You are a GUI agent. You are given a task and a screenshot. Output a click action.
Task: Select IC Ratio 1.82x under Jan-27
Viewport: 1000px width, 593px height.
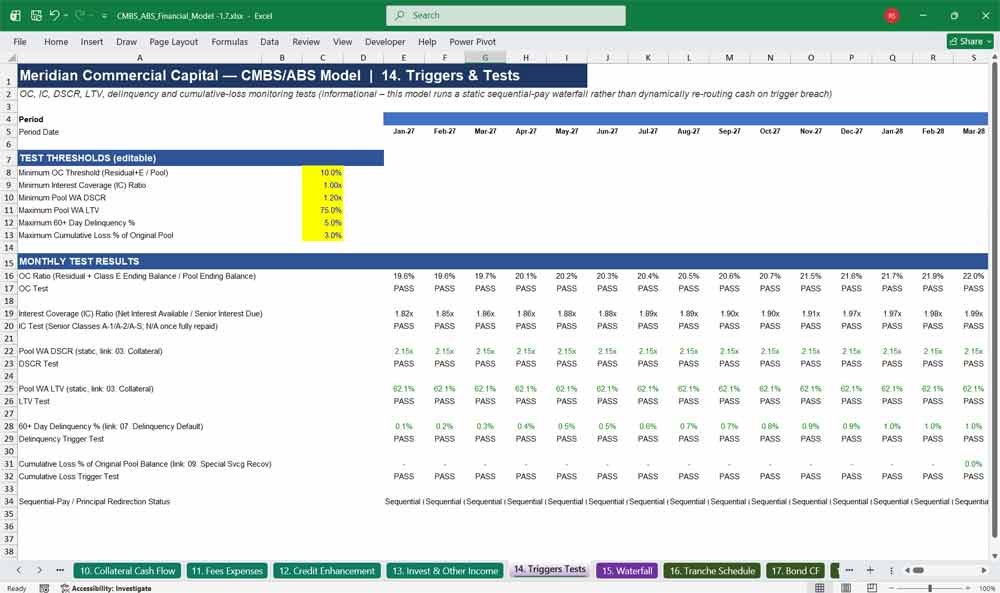click(404, 314)
